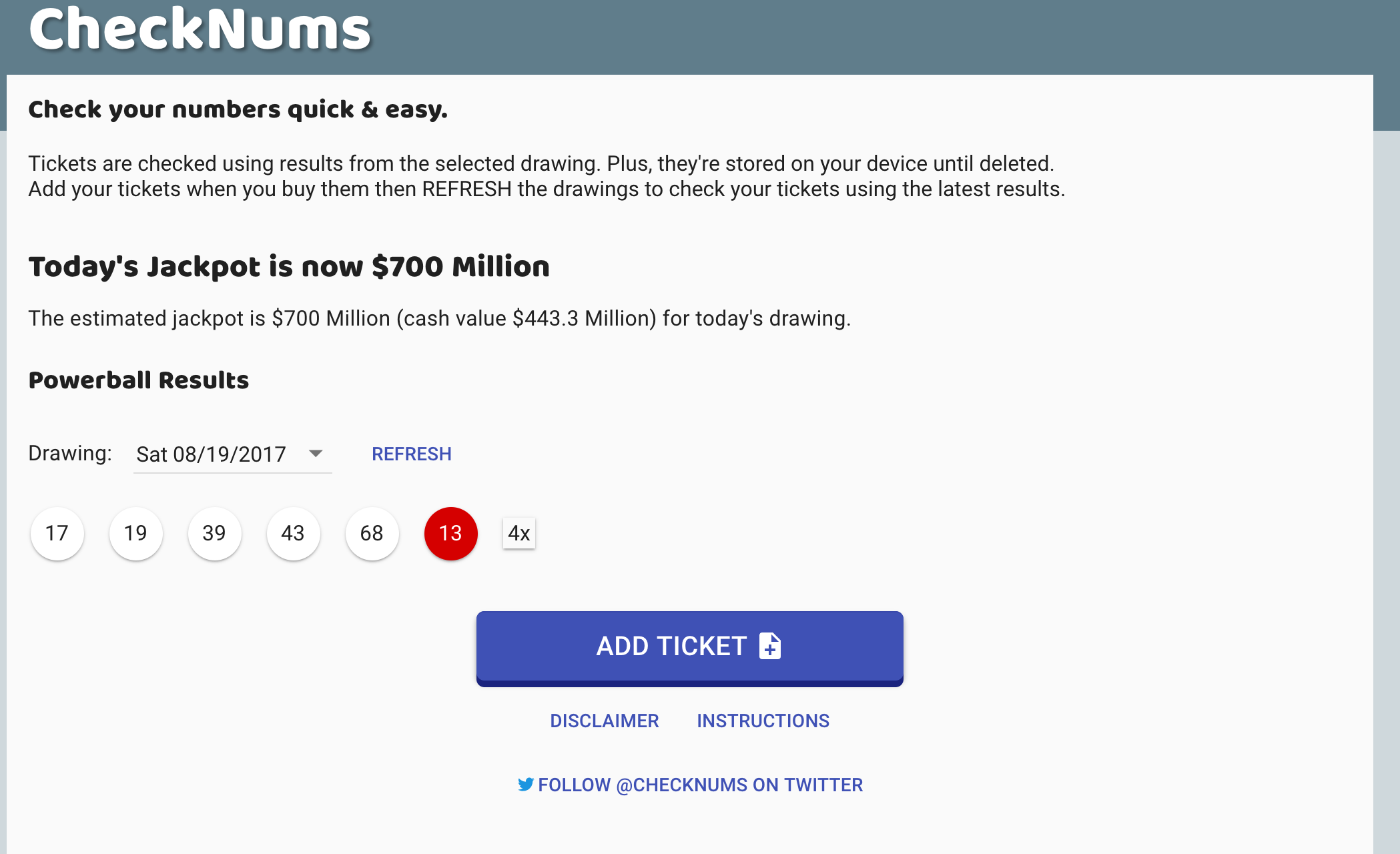Select the white ball showing 39

click(214, 533)
